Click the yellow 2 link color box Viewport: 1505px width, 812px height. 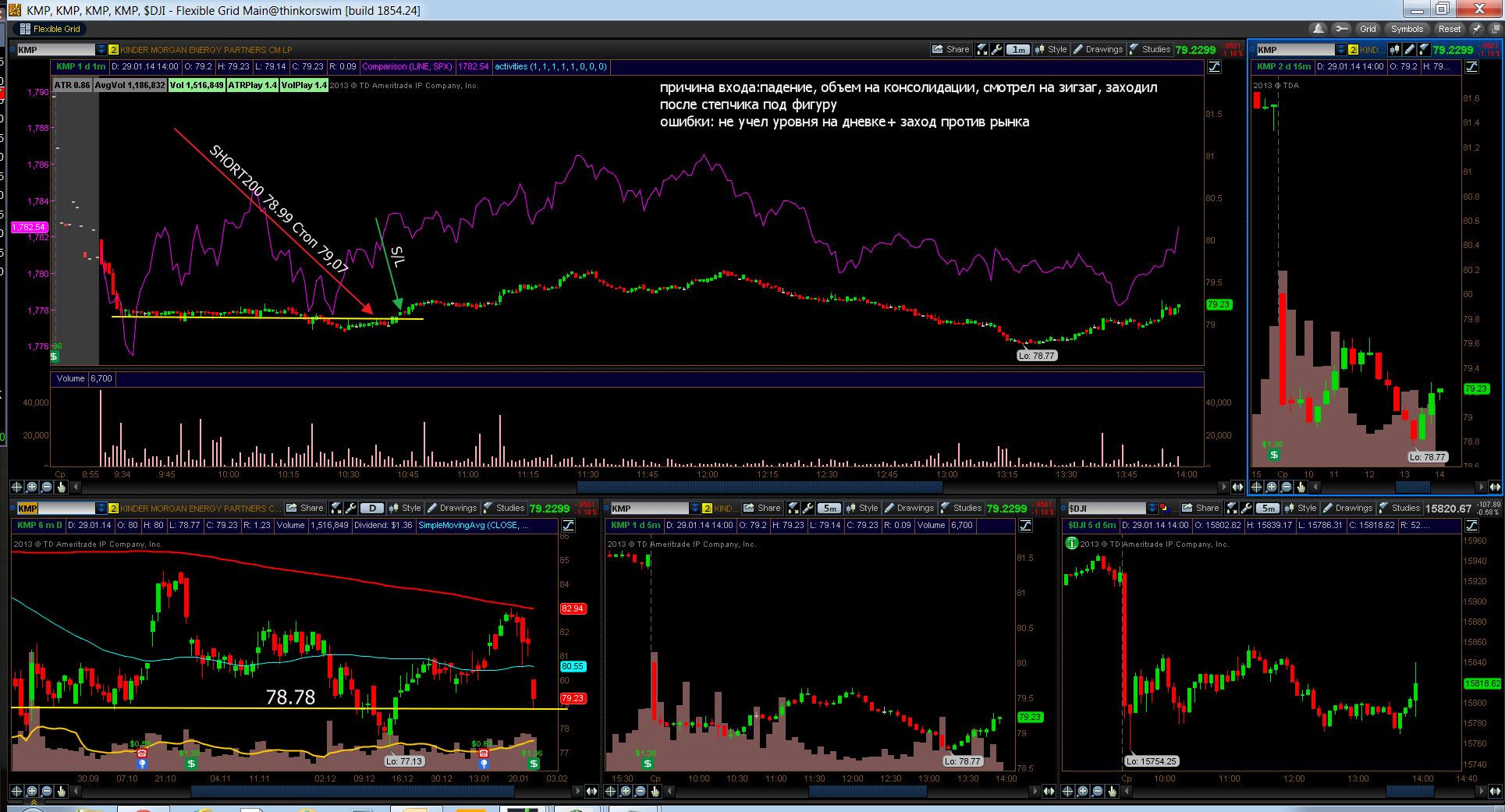113,49
